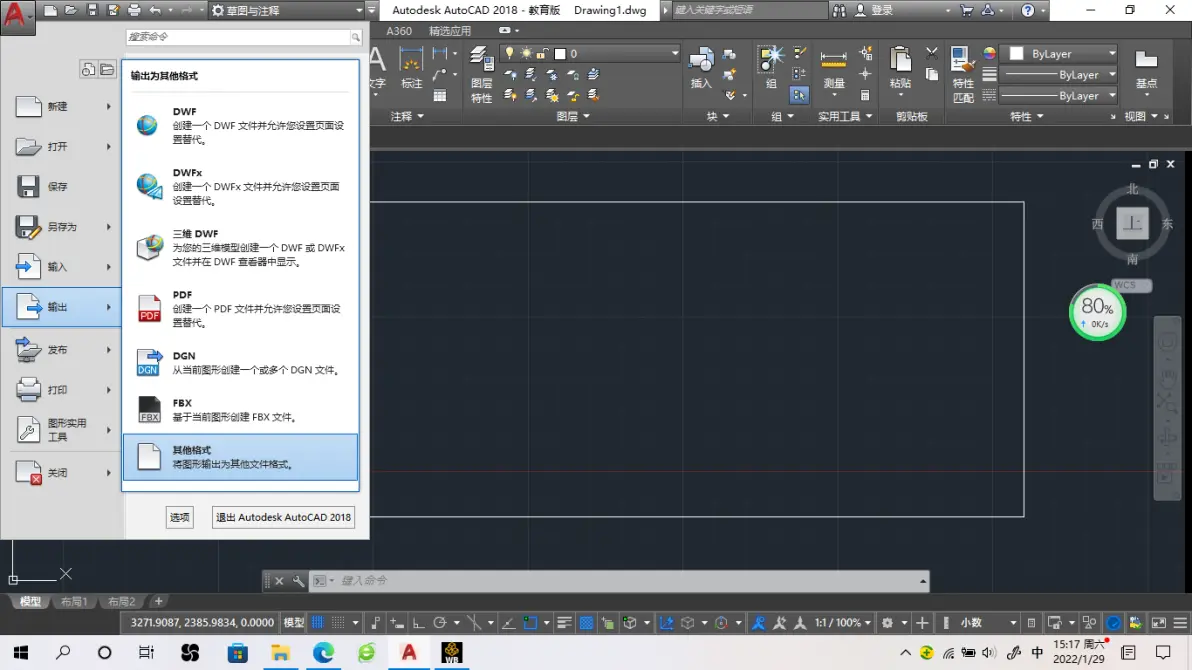Click the 特性匹配 match properties icon

tap(962, 75)
